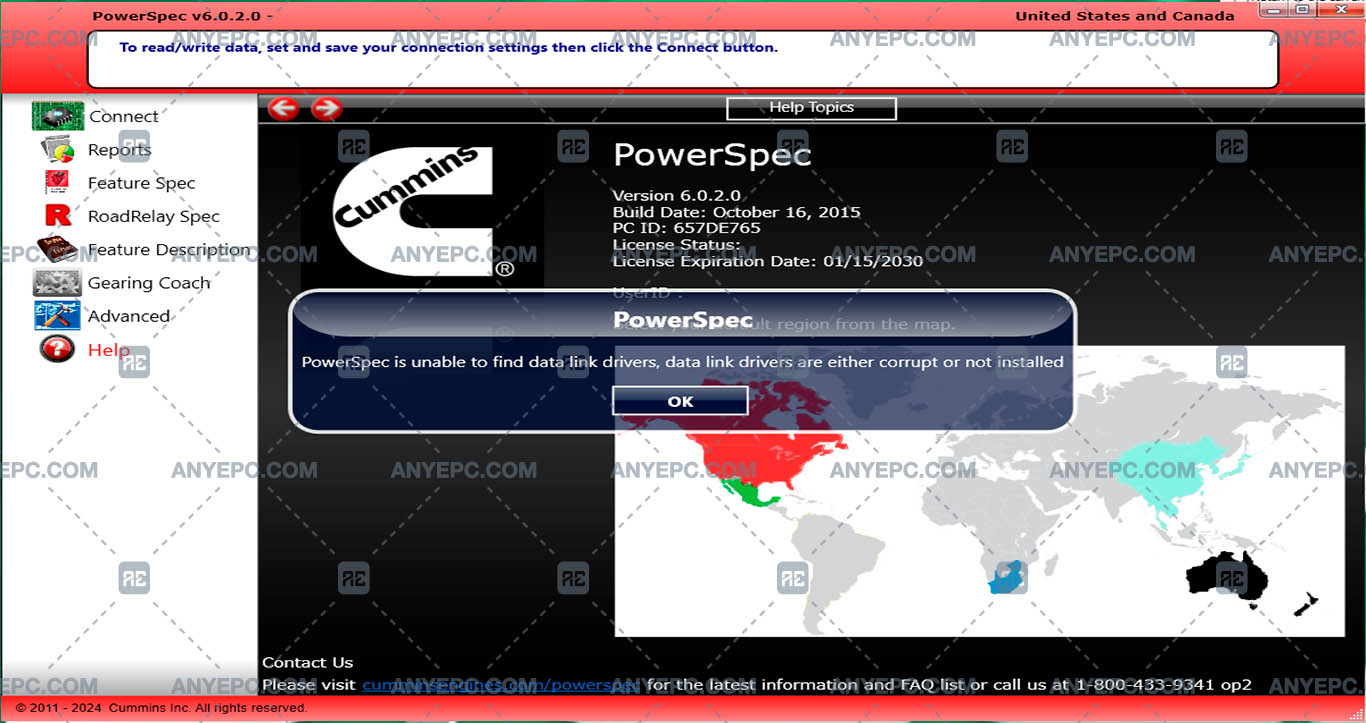Screen dimensions: 1366x723
Task: Open the Connect sidebar icon
Action: (58, 116)
